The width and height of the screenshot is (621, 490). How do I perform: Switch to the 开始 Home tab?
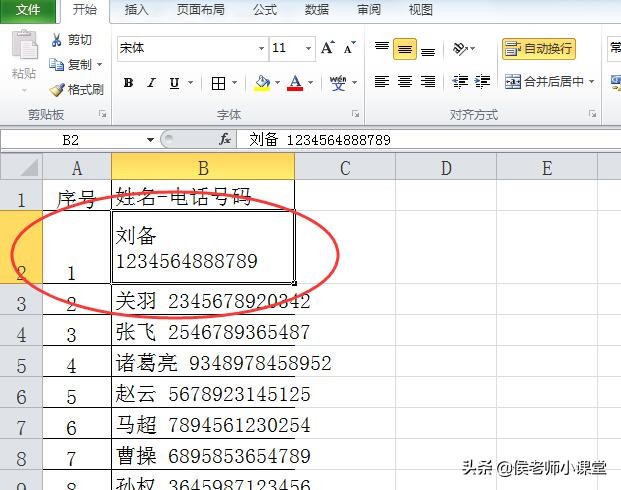pyautogui.click(x=85, y=10)
